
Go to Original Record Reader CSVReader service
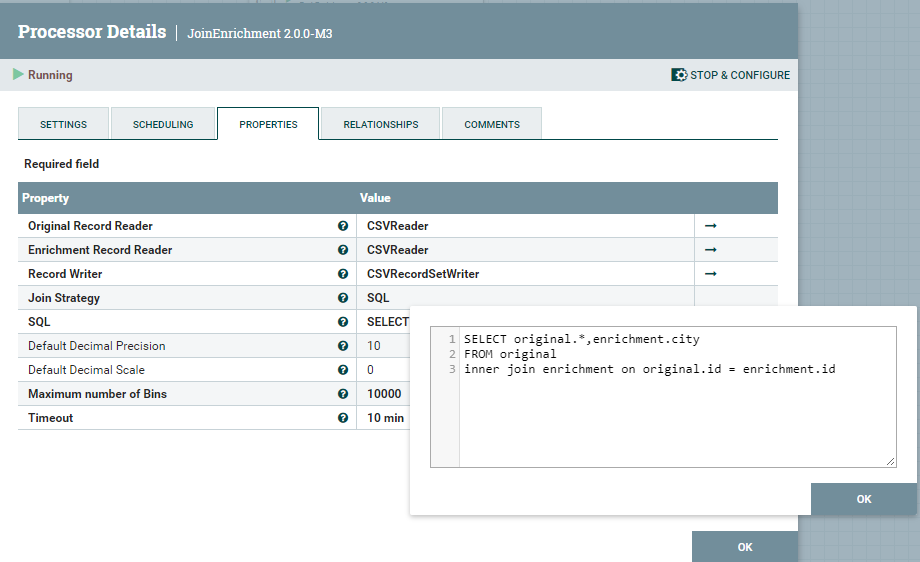711,226
